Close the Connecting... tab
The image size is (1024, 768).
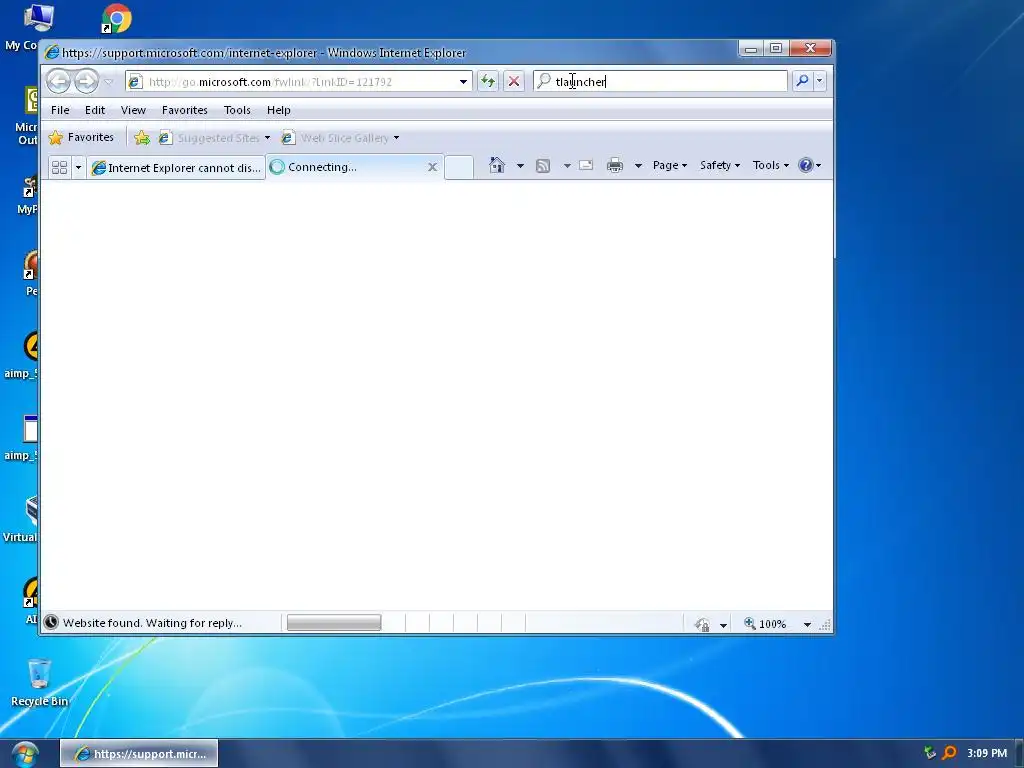click(x=432, y=167)
